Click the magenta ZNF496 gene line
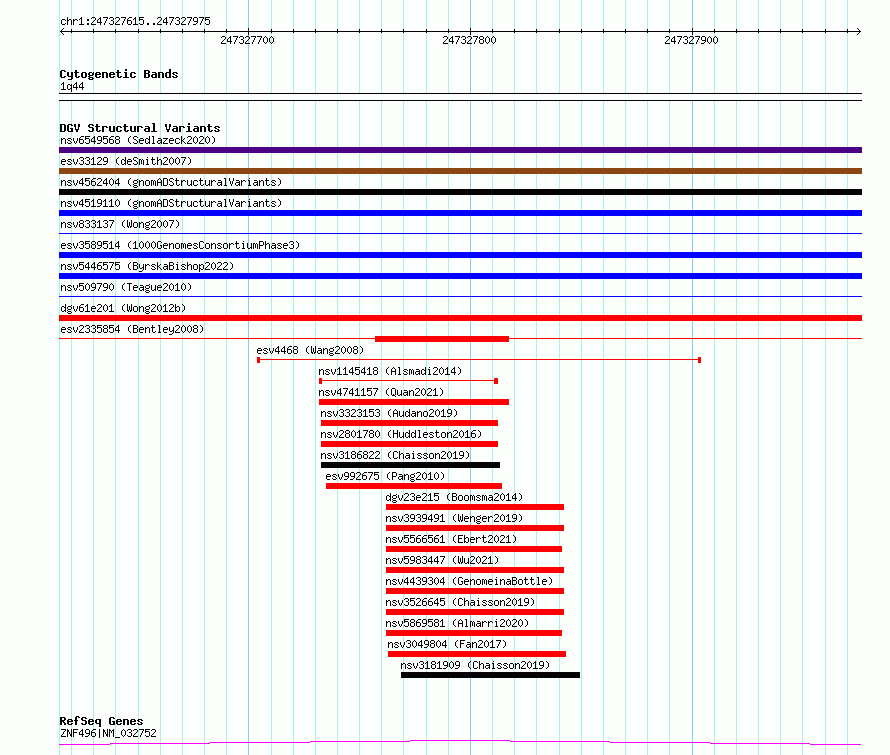 pos(460,743)
